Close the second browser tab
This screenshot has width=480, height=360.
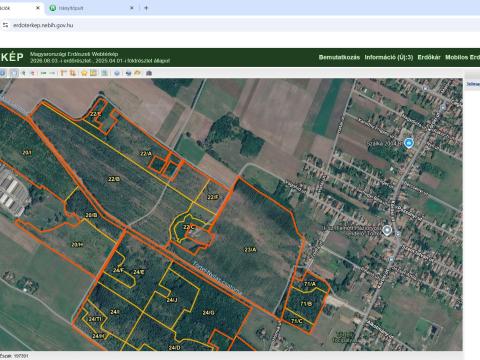pyautogui.click(x=132, y=8)
